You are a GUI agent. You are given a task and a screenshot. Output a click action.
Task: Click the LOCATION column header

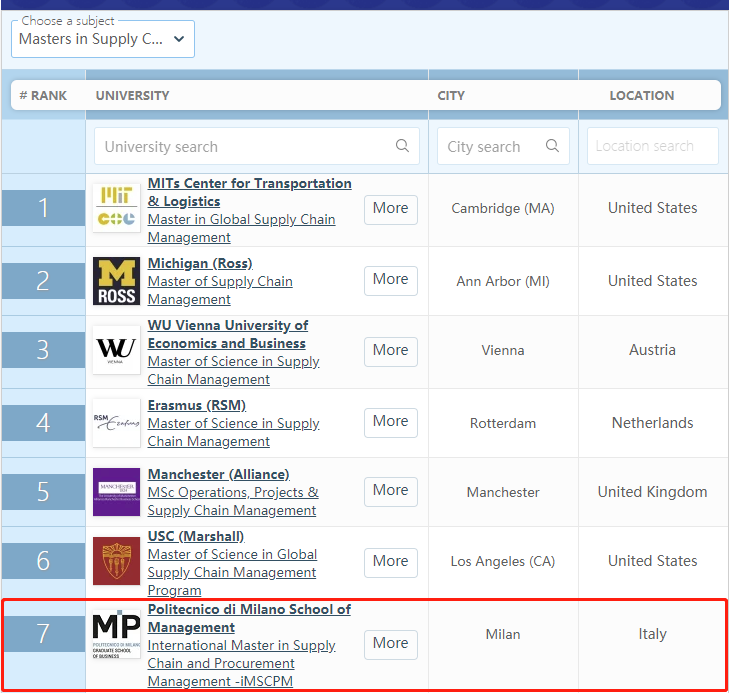point(642,95)
